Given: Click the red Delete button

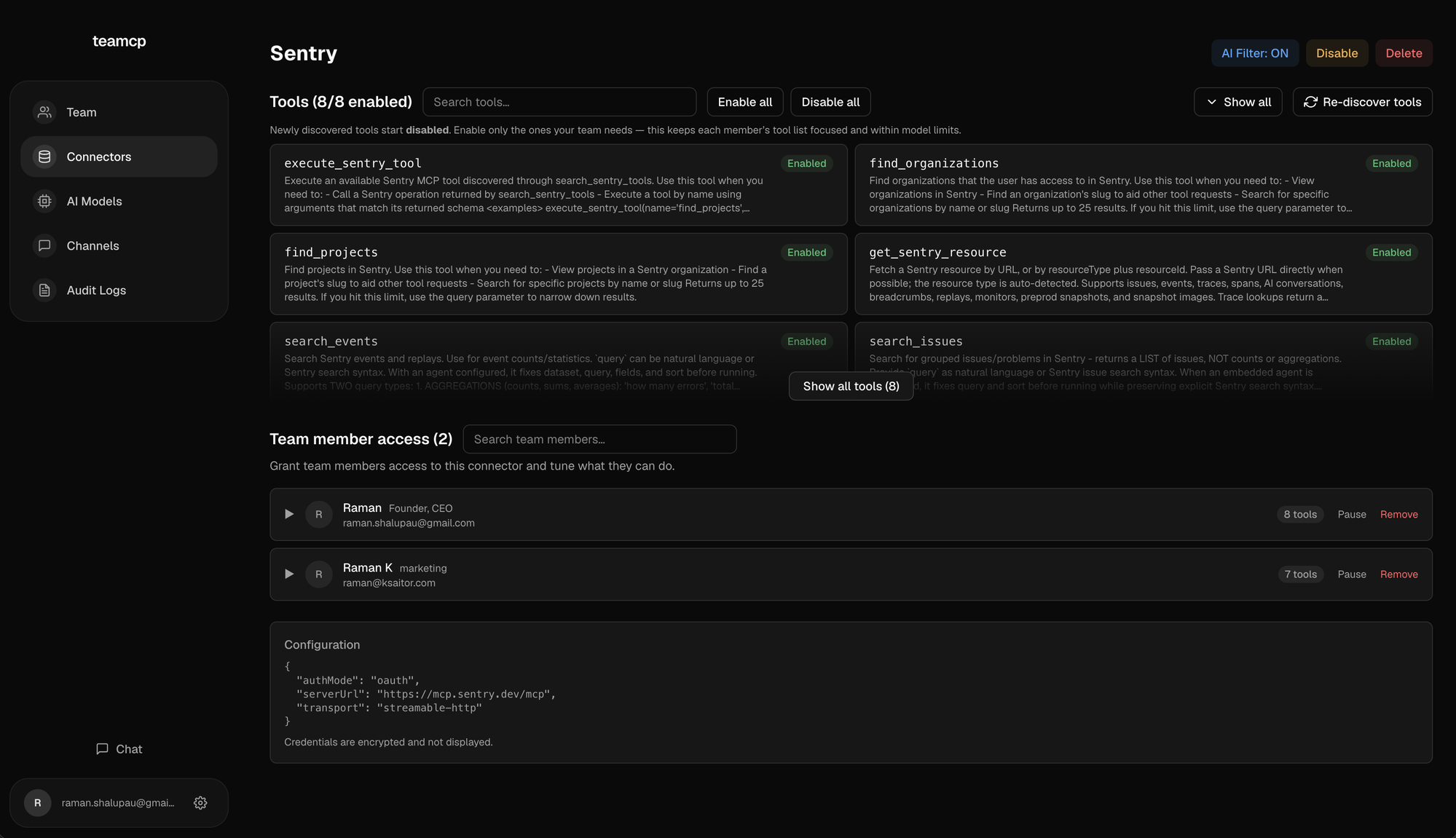Looking at the screenshot, I should (1404, 53).
